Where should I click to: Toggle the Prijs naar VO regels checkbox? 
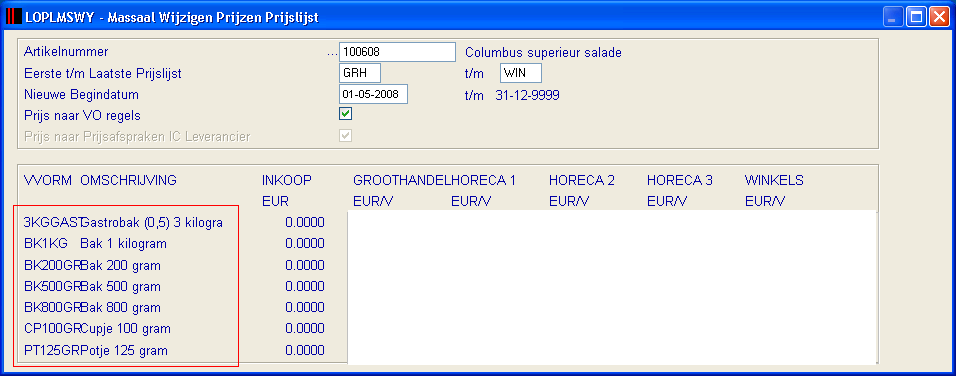(x=346, y=114)
